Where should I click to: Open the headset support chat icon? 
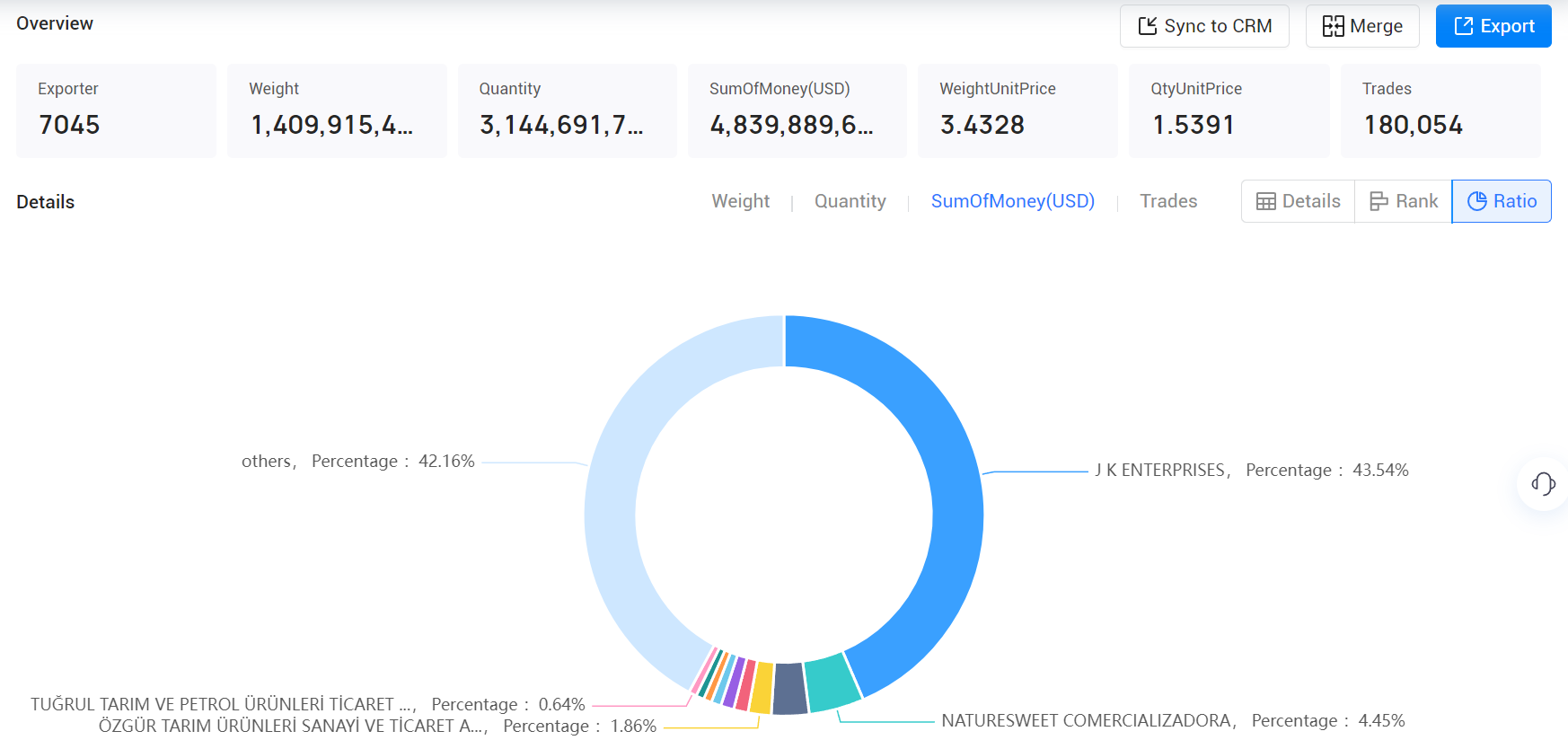[1543, 484]
